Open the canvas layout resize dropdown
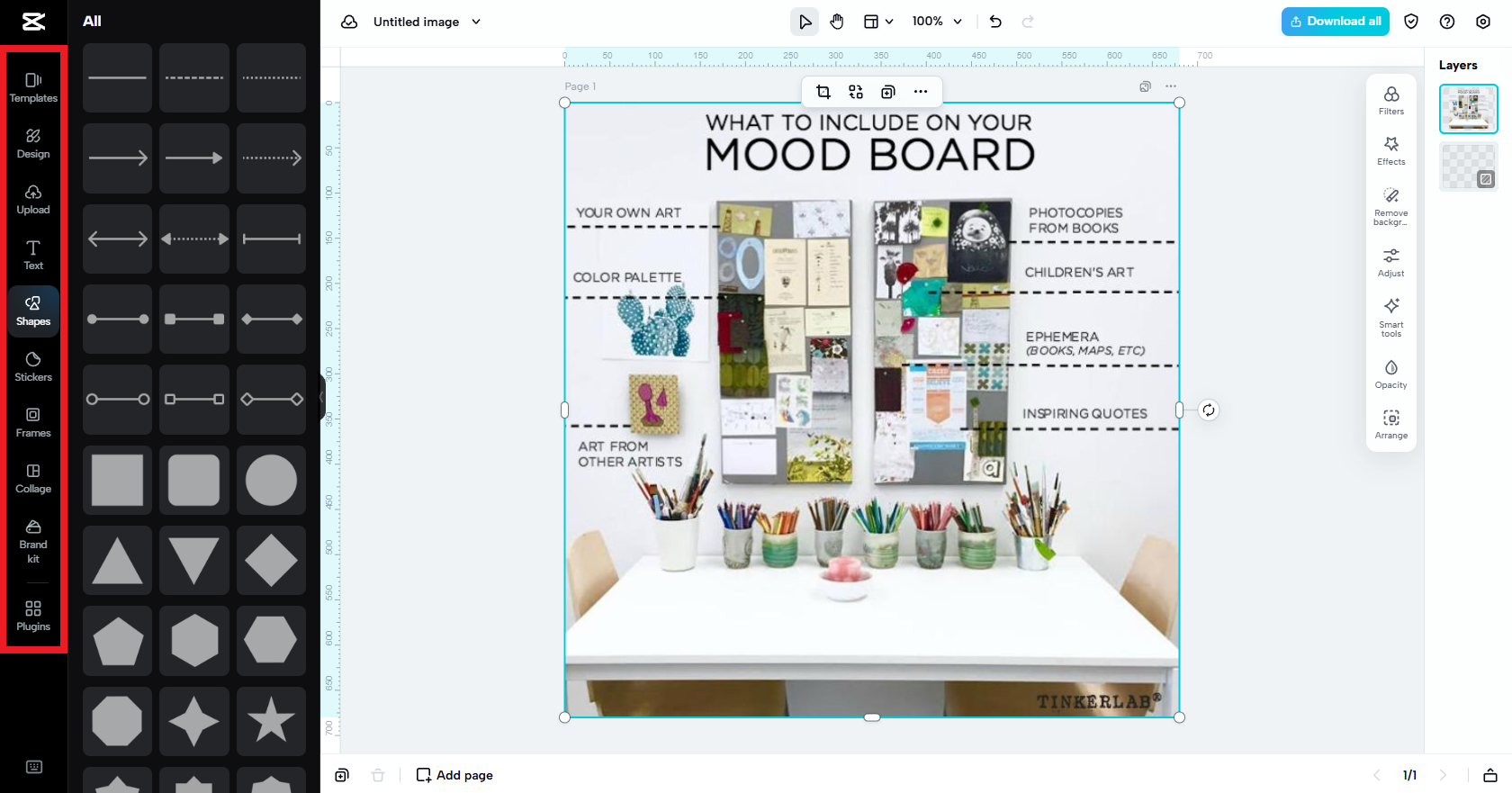This screenshot has width=1512, height=793. [878, 22]
